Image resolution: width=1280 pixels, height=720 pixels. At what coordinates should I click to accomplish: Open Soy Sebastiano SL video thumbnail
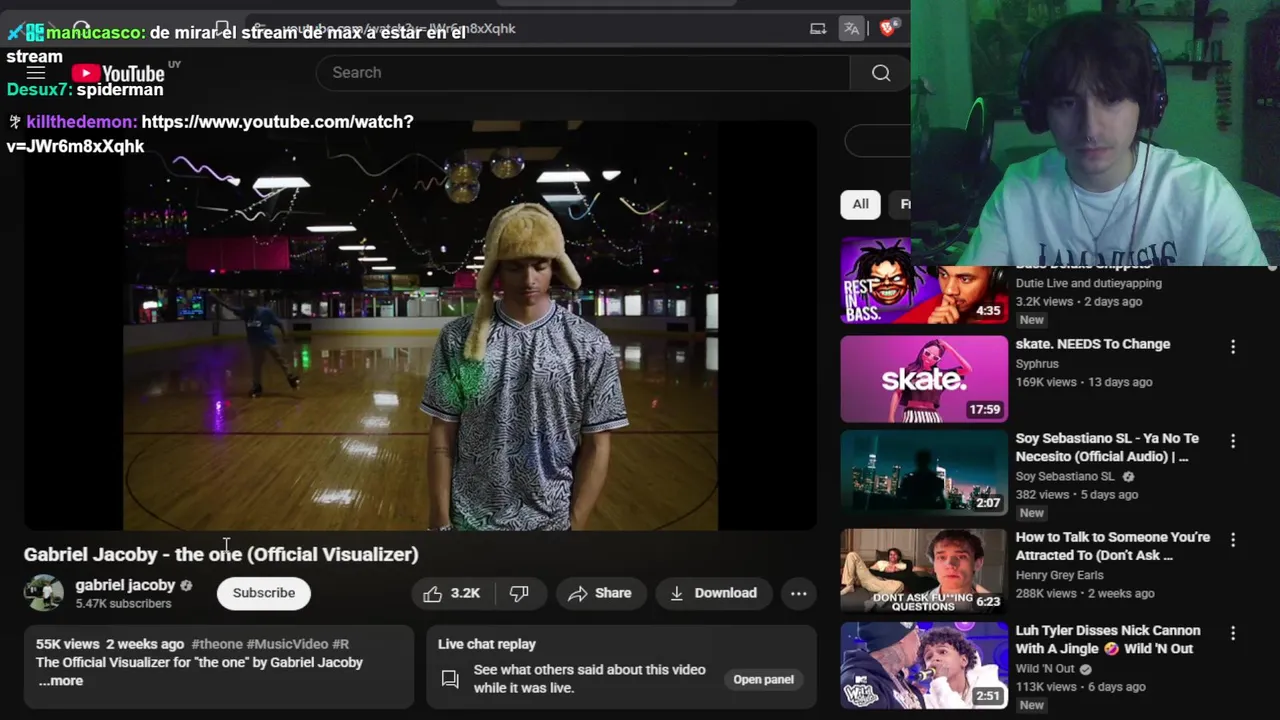click(924, 472)
